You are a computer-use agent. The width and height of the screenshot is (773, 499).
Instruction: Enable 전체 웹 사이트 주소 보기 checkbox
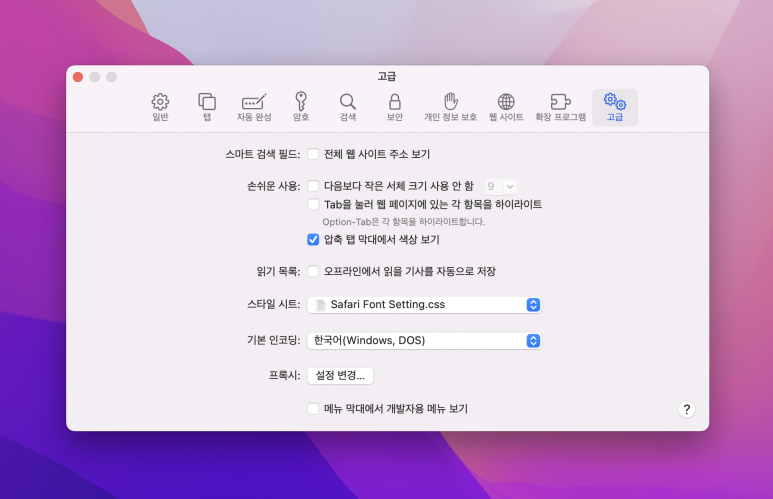pyautogui.click(x=313, y=154)
